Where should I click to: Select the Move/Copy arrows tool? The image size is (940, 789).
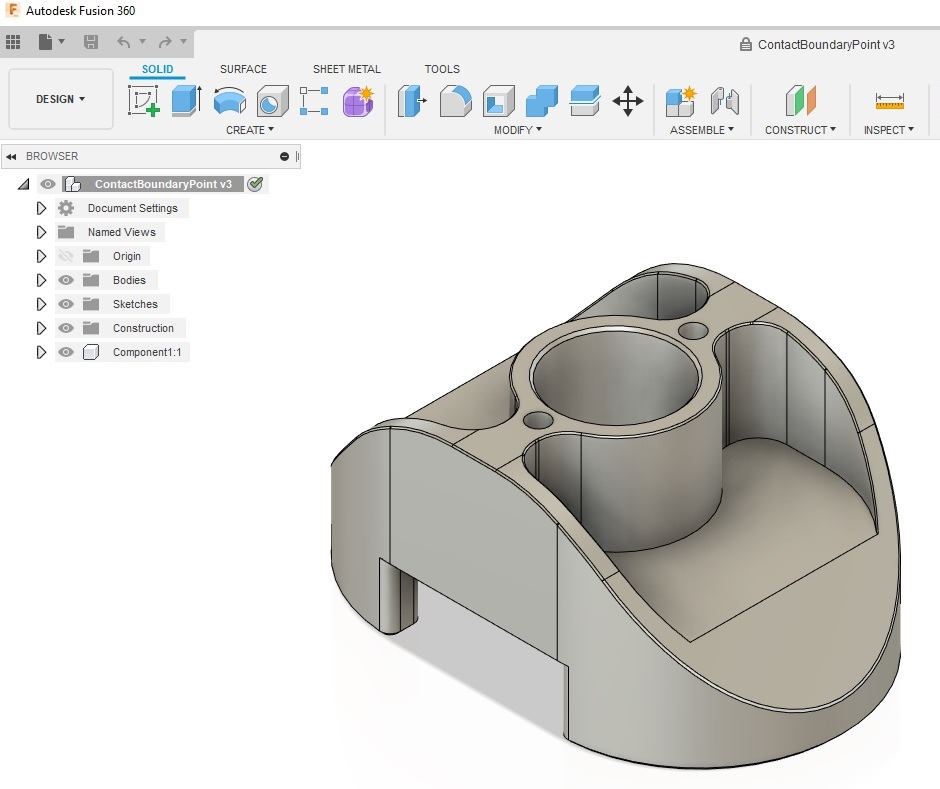(x=627, y=100)
